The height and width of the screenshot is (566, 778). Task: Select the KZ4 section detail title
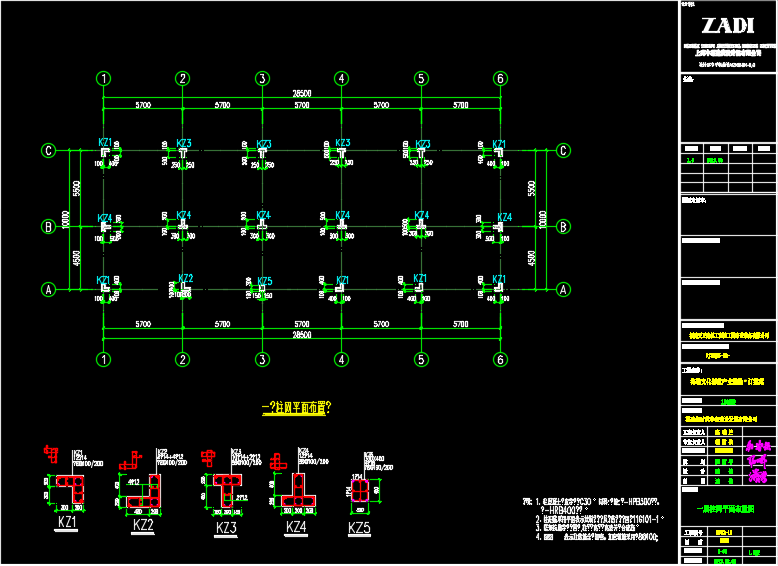(x=296, y=527)
